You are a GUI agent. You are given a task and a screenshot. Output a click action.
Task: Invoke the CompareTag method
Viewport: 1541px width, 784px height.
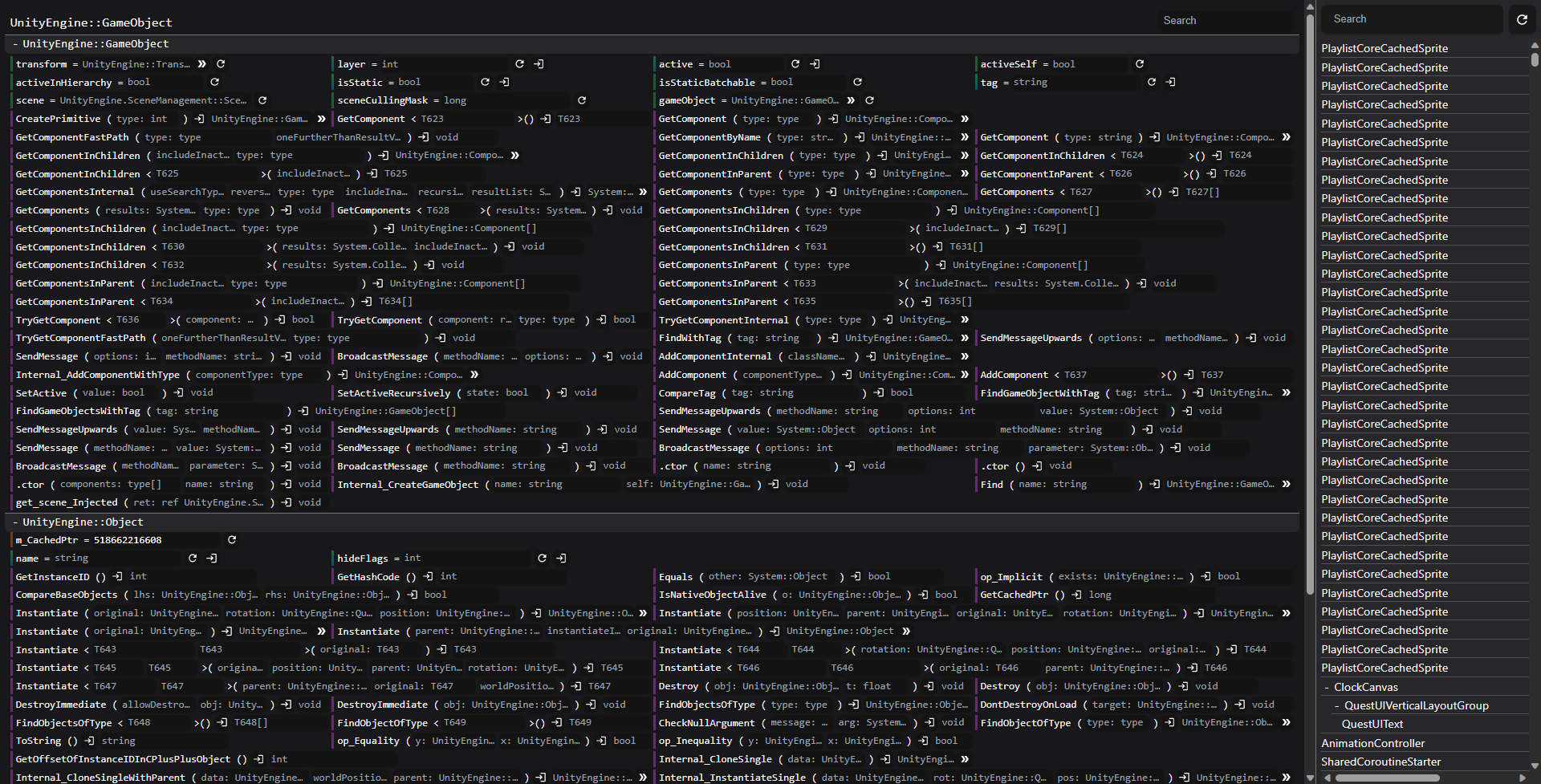(x=879, y=392)
